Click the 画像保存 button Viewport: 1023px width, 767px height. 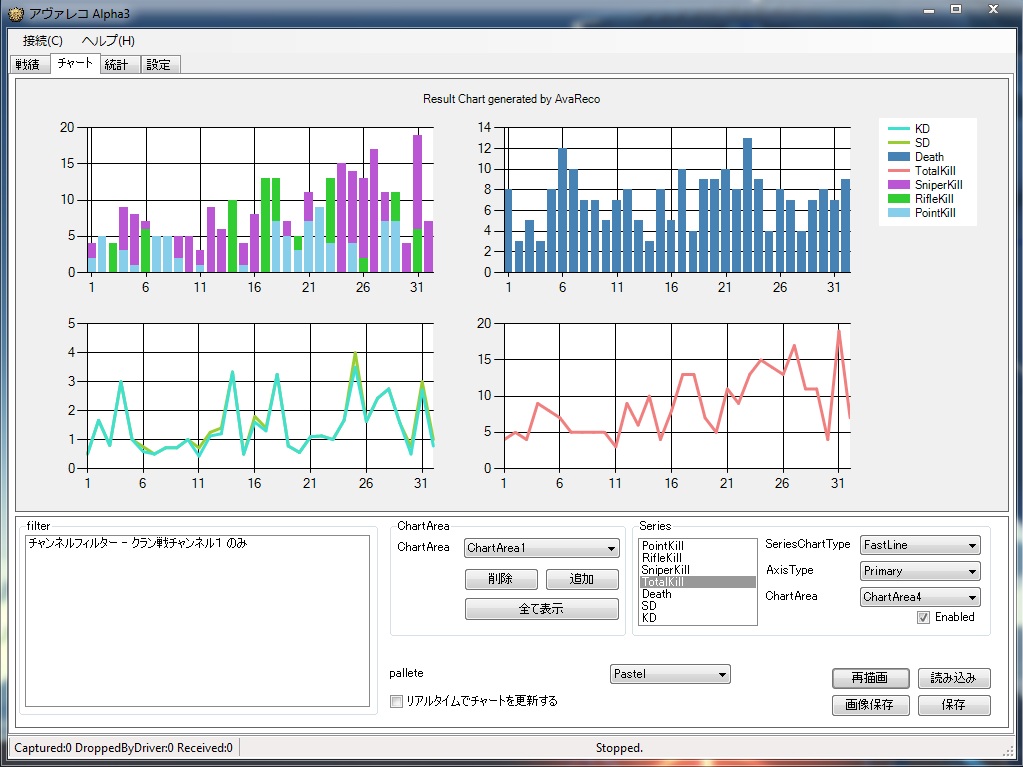click(x=870, y=705)
